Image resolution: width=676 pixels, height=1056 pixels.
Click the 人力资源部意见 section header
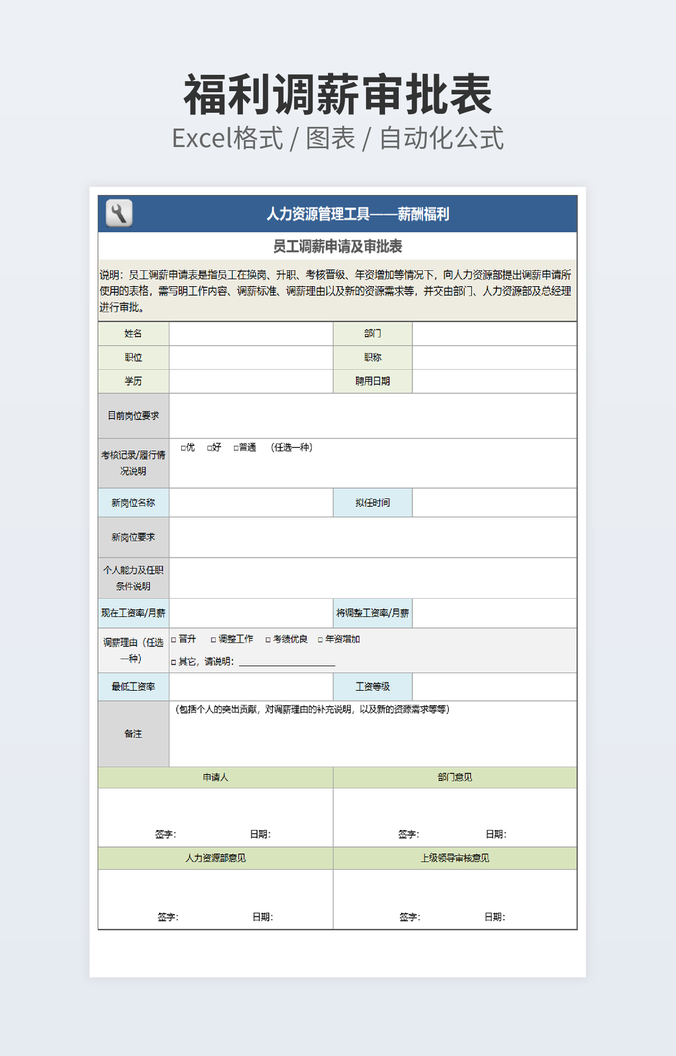(x=215, y=858)
